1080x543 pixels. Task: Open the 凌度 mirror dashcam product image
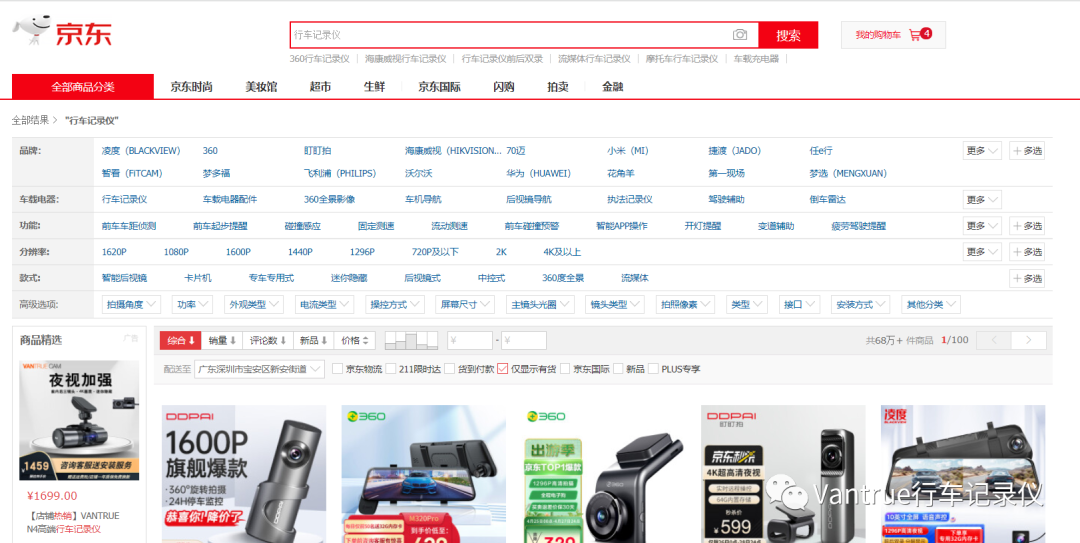point(963,474)
